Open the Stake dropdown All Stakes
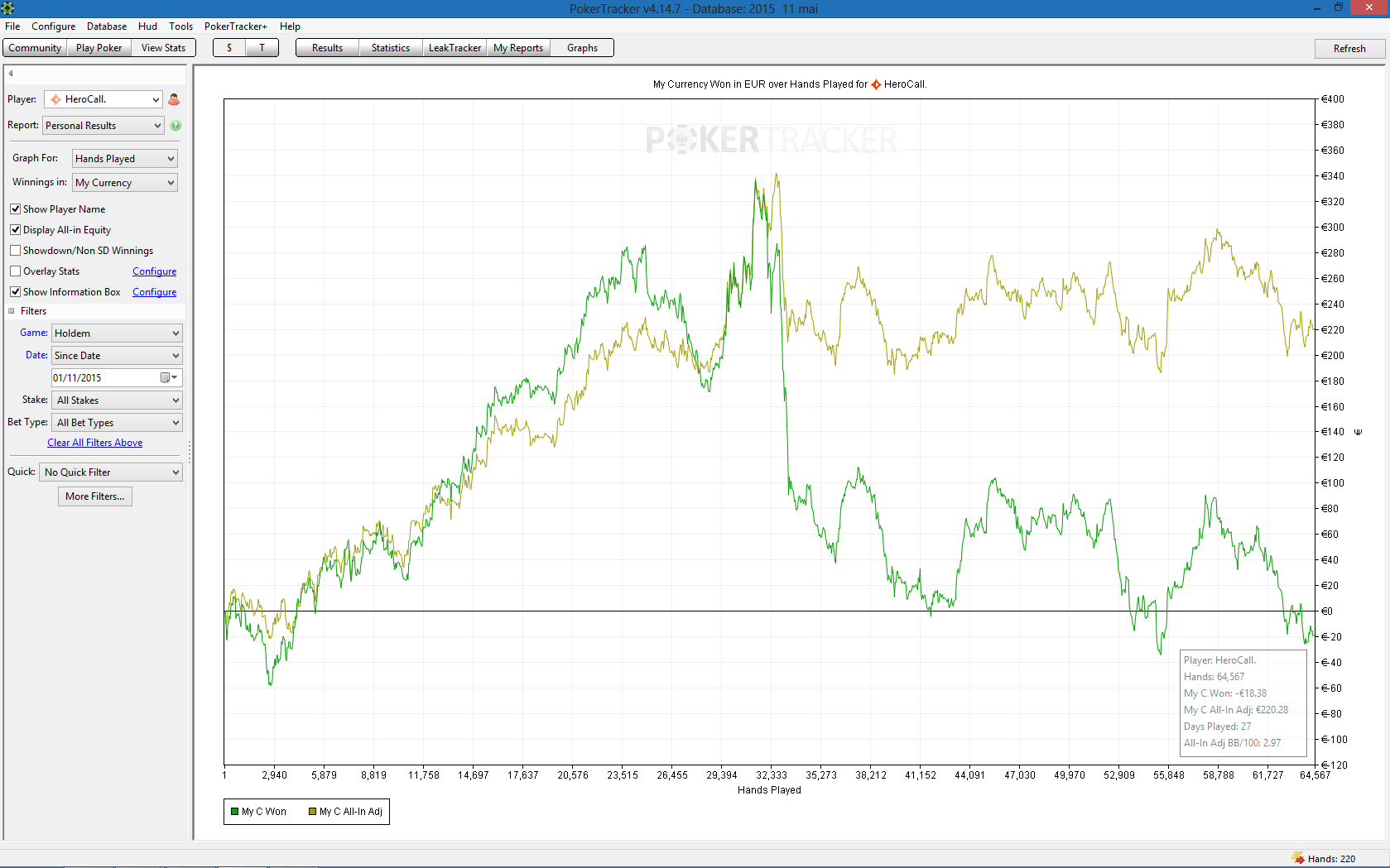The height and width of the screenshot is (868, 1390). click(117, 400)
